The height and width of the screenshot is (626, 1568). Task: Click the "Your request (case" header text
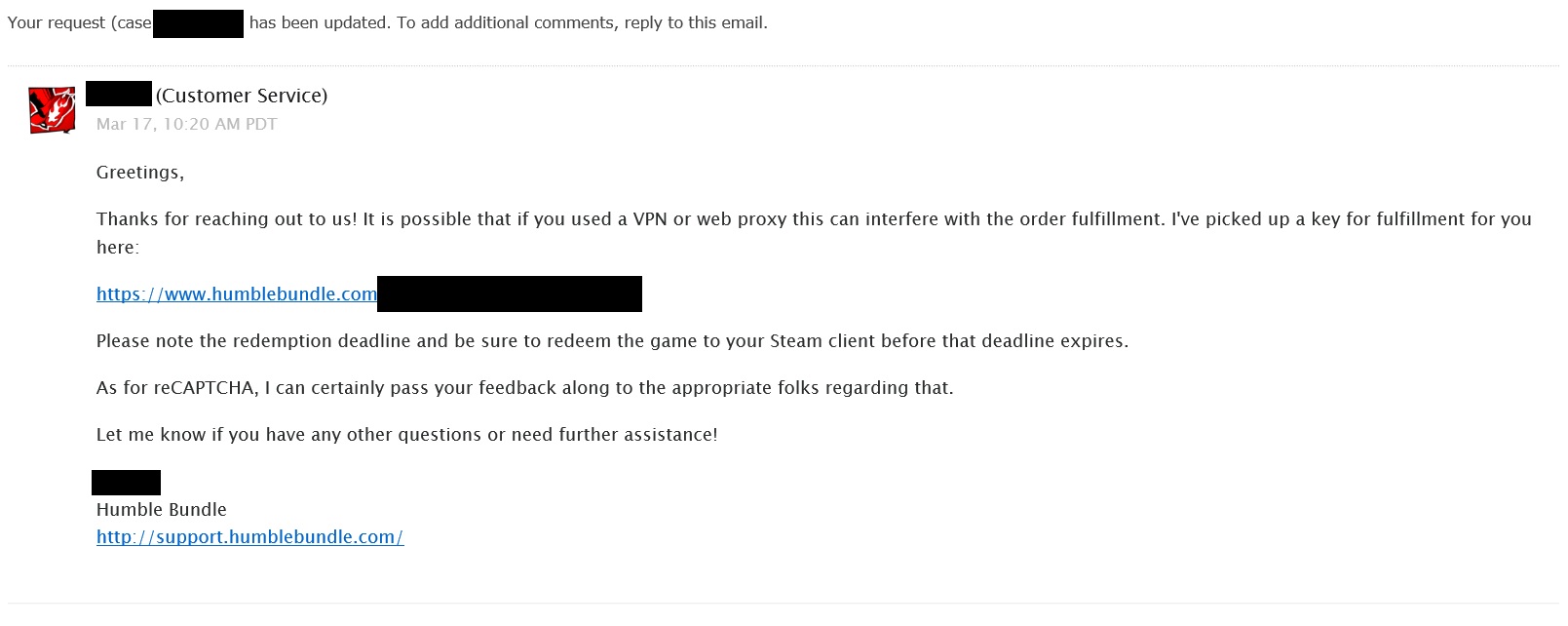pos(80,22)
